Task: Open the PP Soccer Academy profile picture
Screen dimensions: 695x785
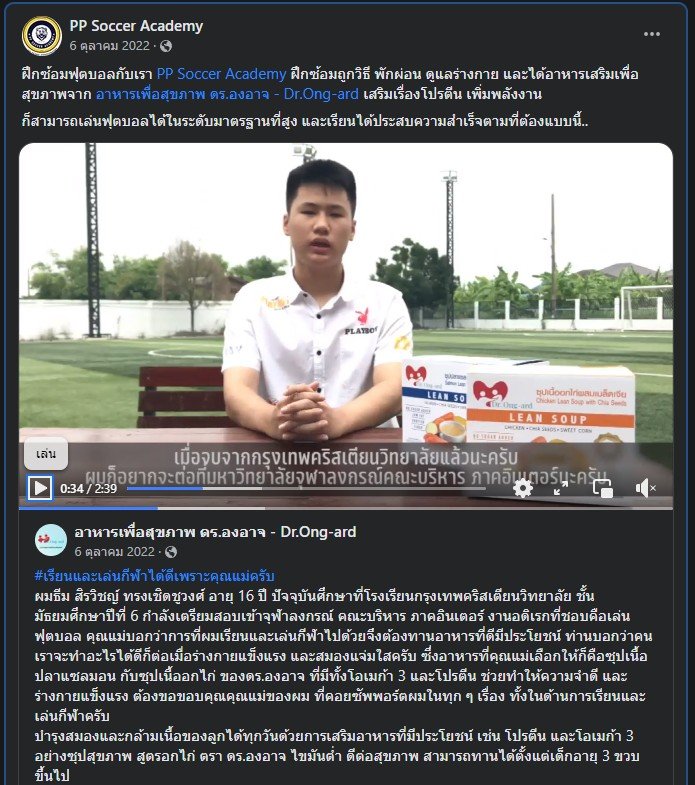Action: pyautogui.click(x=42, y=36)
